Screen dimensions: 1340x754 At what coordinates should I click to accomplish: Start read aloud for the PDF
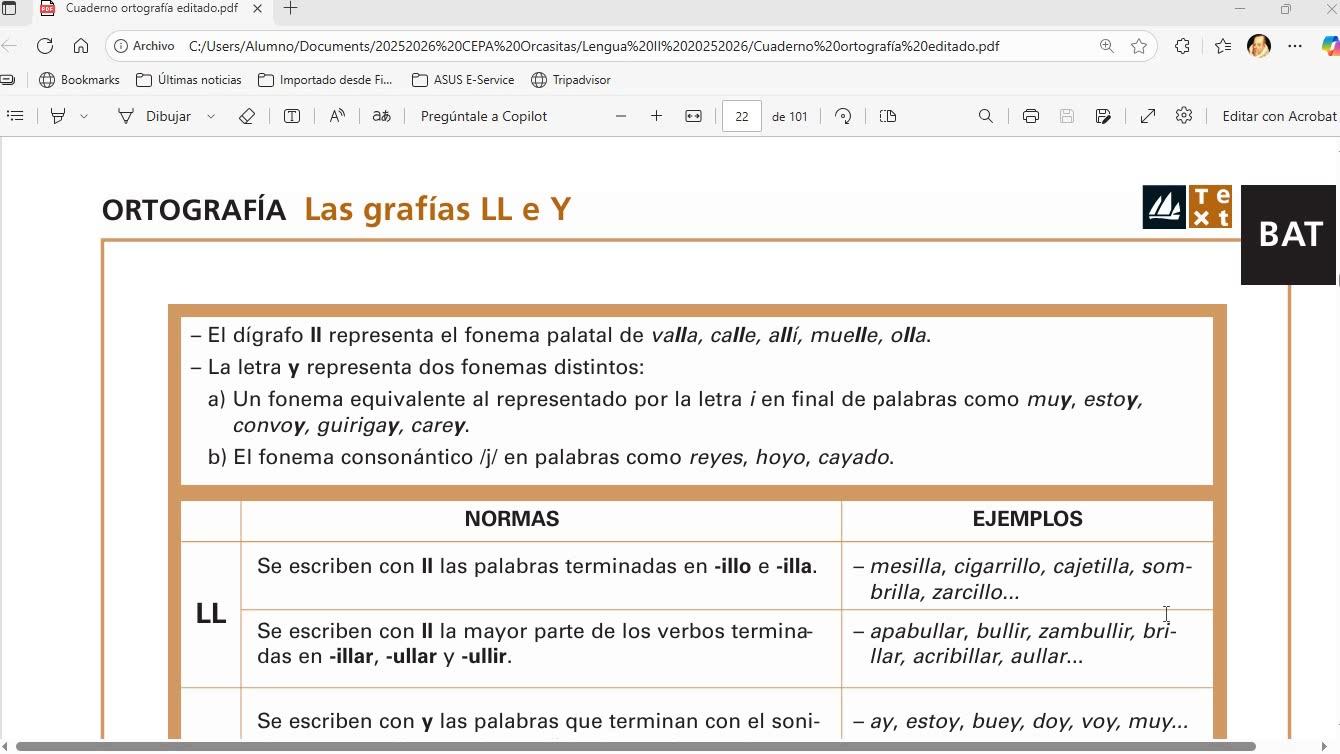point(337,116)
